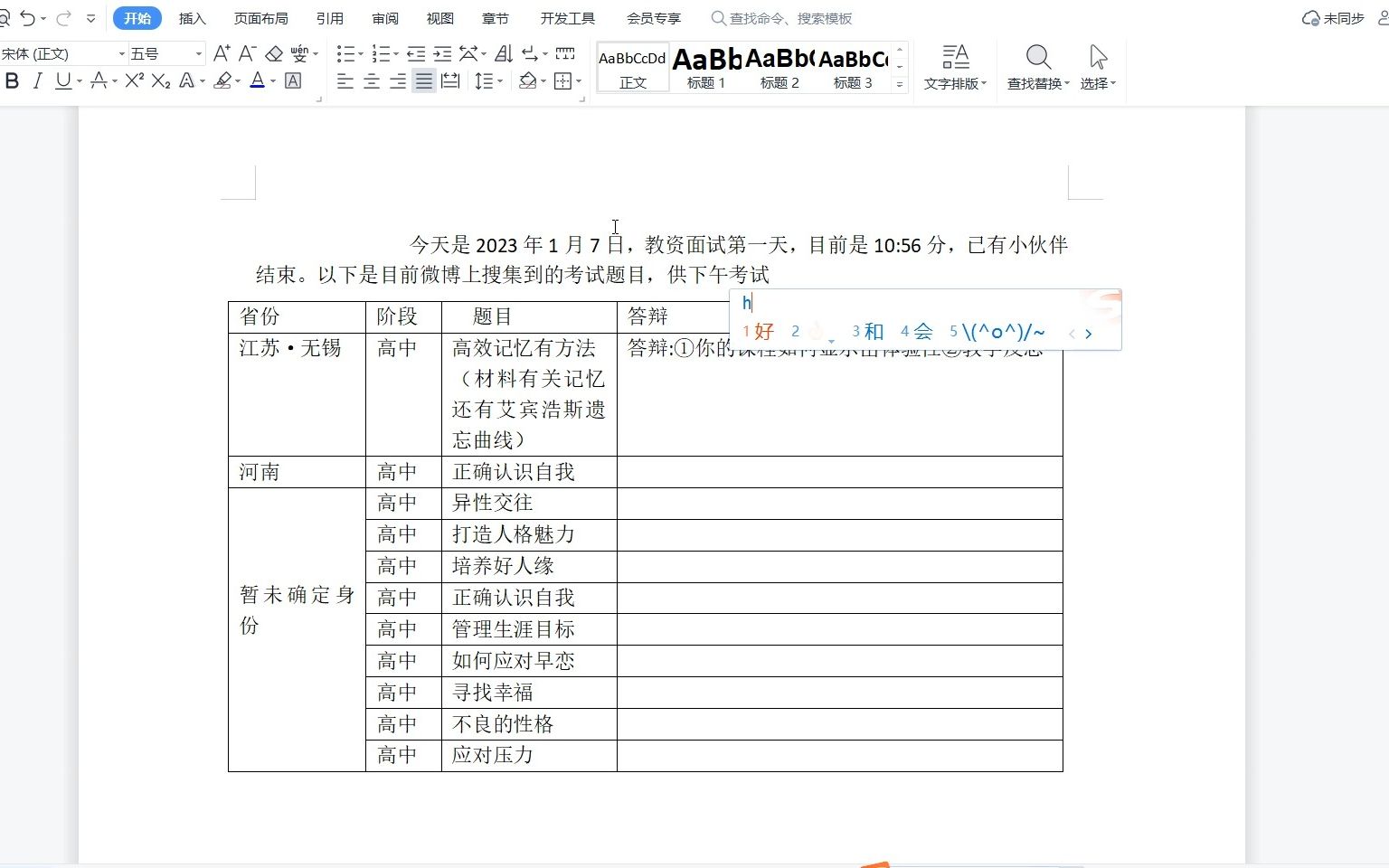The width and height of the screenshot is (1389, 868).
Task: Insert a numbered list
Action: pos(381,54)
